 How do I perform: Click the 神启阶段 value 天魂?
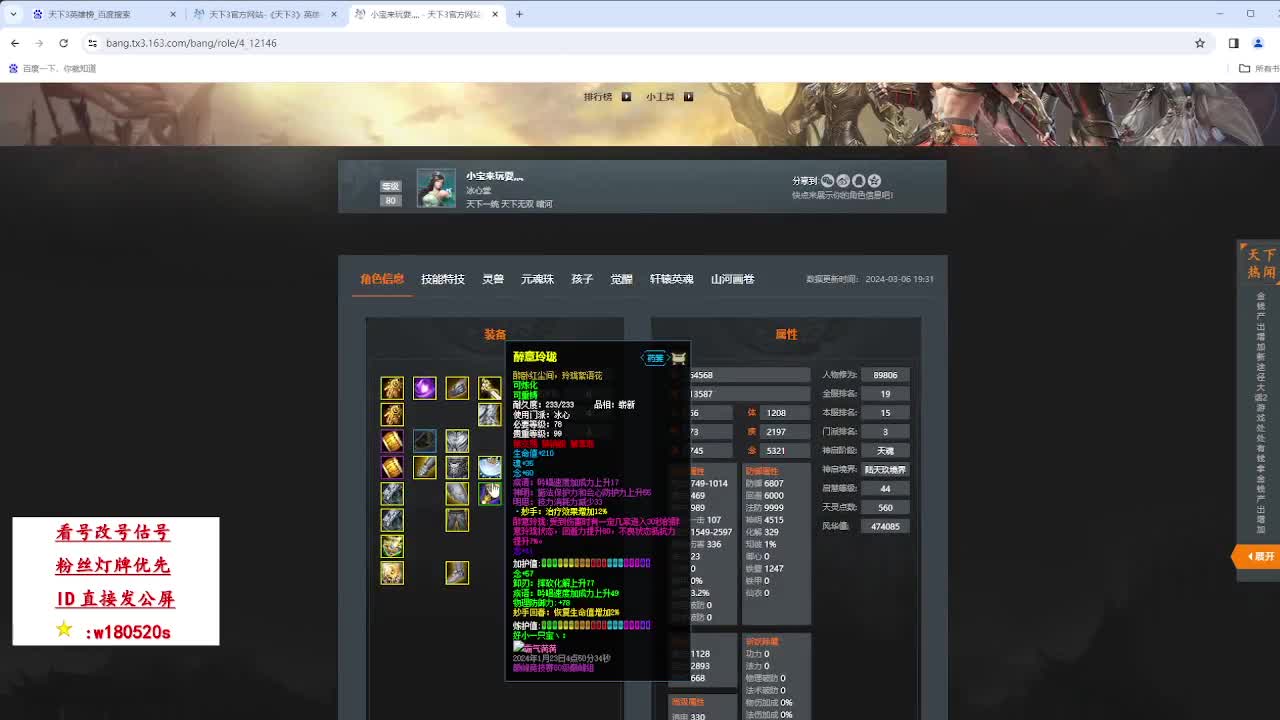[x=885, y=451]
